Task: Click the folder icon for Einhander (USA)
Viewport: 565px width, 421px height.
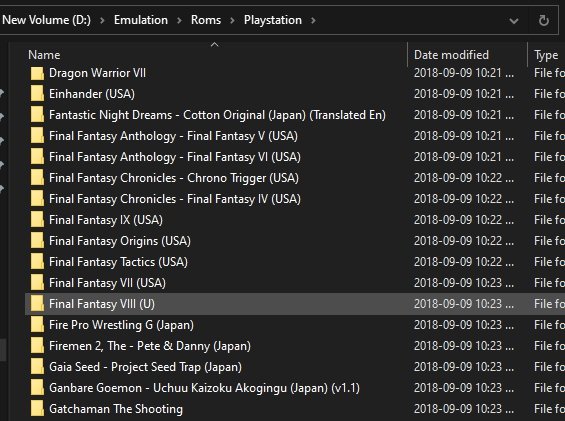Action: (37, 94)
